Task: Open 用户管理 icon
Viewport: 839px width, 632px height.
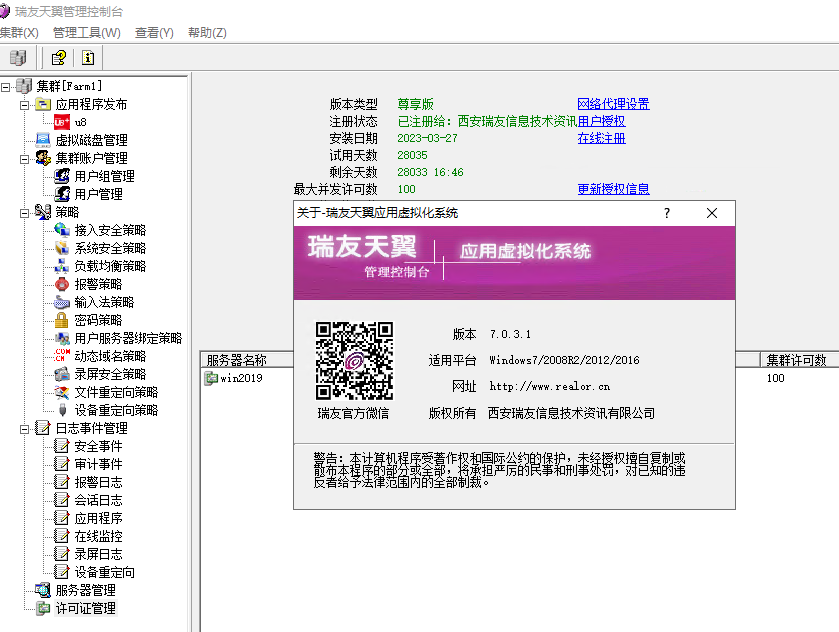Action: coord(62,194)
